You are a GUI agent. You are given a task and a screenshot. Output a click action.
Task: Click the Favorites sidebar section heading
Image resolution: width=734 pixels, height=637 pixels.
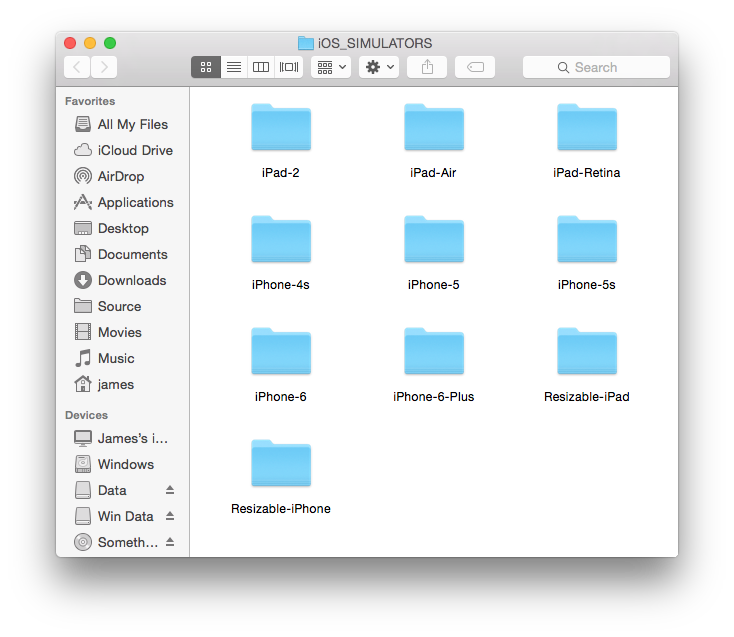[x=90, y=101]
